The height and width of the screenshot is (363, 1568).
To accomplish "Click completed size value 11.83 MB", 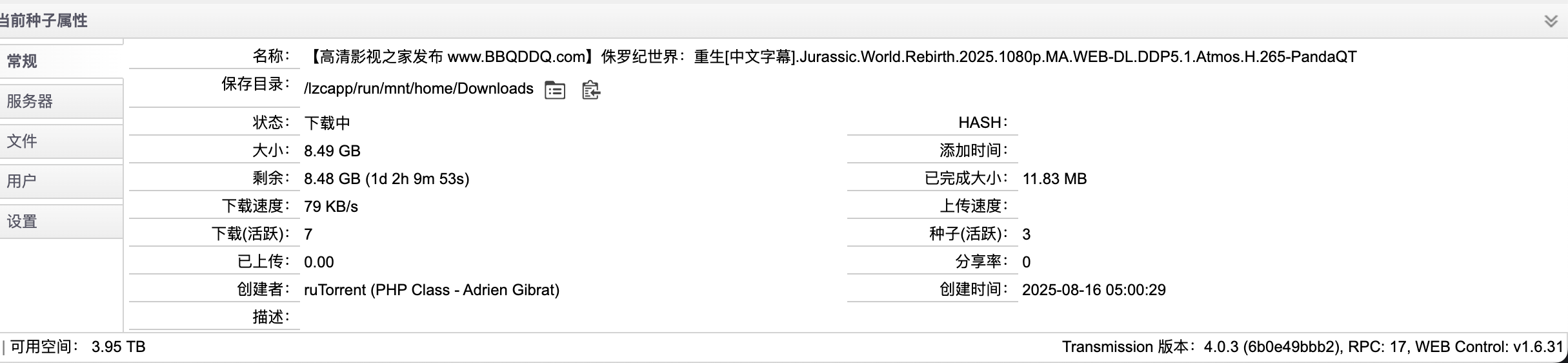I will point(1054,178).
